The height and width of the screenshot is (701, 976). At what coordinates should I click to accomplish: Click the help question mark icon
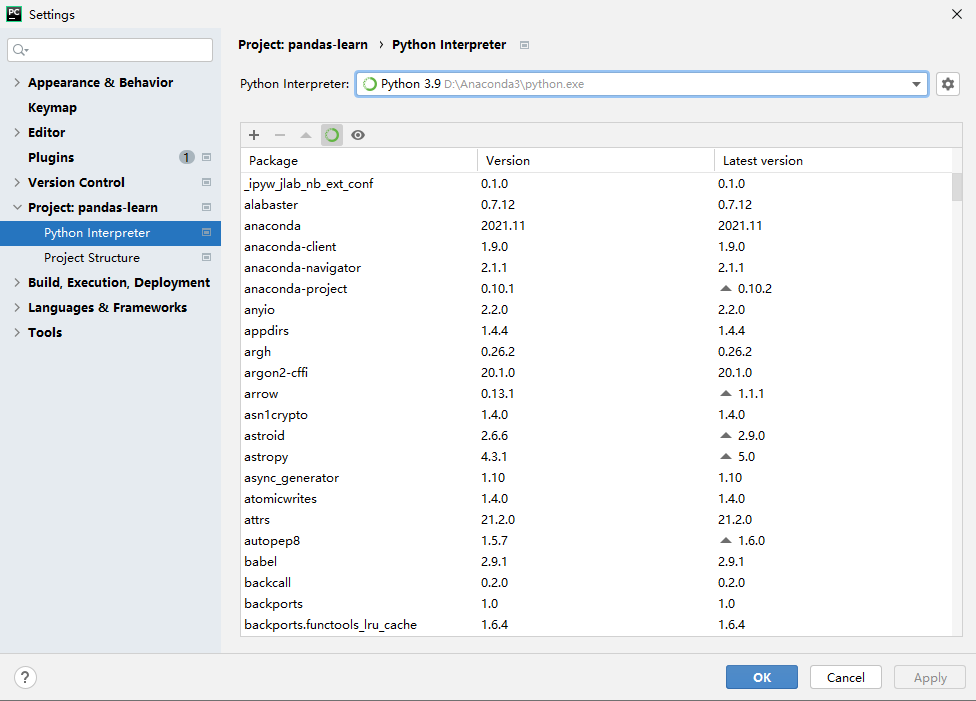[x=26, y=677]
